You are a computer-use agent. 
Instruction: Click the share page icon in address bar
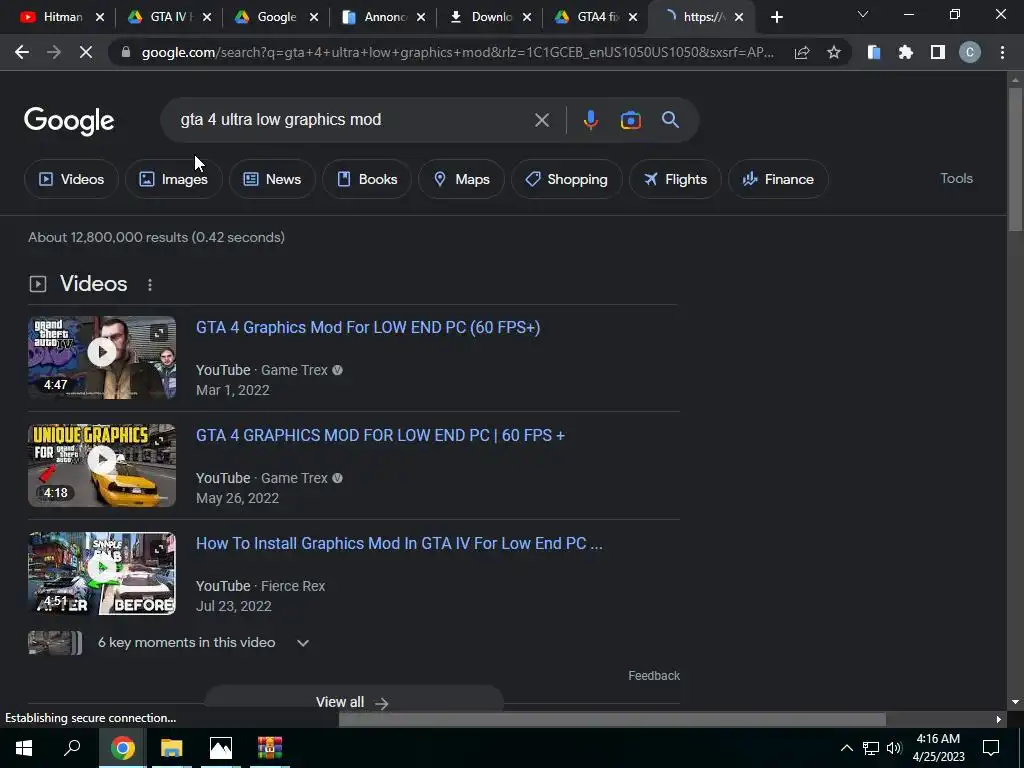click(x=802, y=52)
